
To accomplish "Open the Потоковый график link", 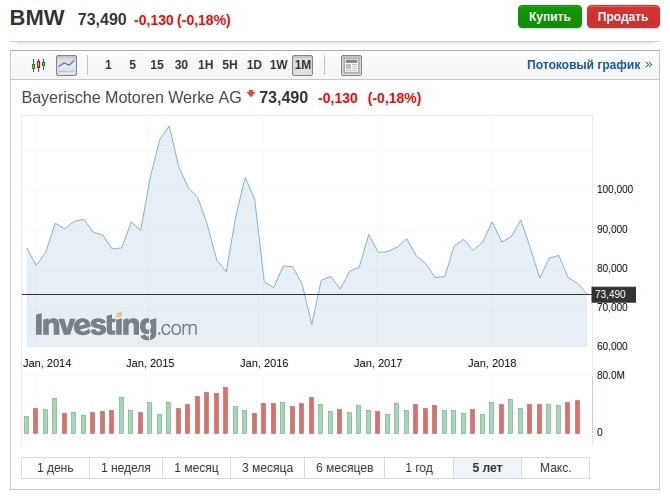I will [x=583, y=65].
